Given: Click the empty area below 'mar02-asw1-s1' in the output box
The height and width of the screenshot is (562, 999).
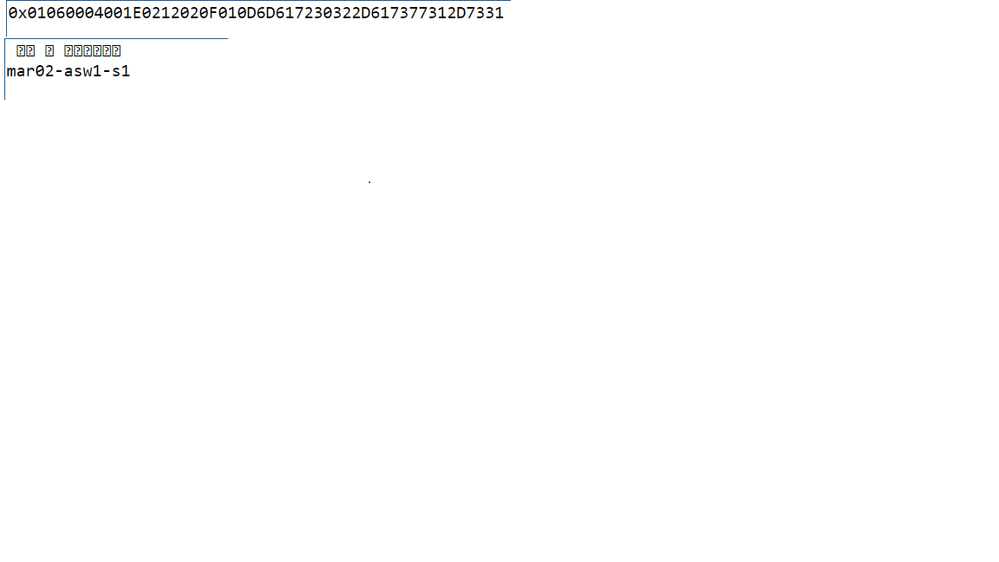Looking at the screenshot, I should (x=115, y=90).
